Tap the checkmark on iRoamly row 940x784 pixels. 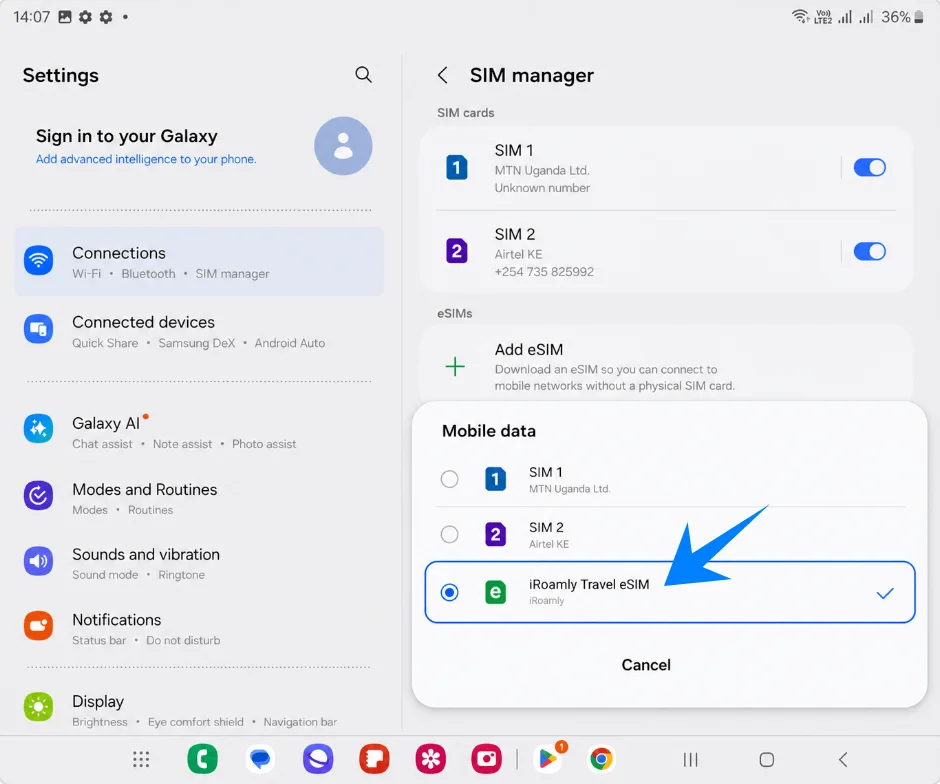click(885, 593)
